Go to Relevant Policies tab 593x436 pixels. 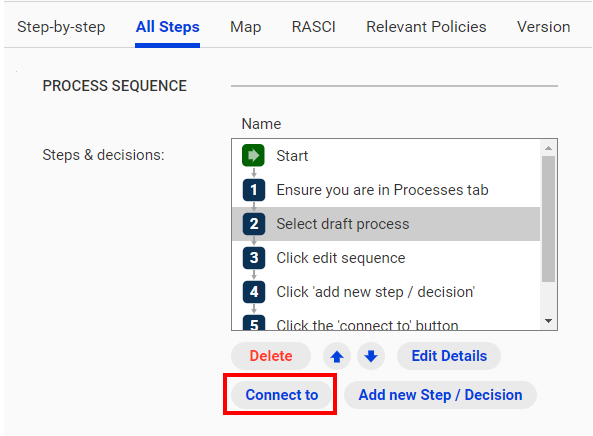tap(426, 27)
